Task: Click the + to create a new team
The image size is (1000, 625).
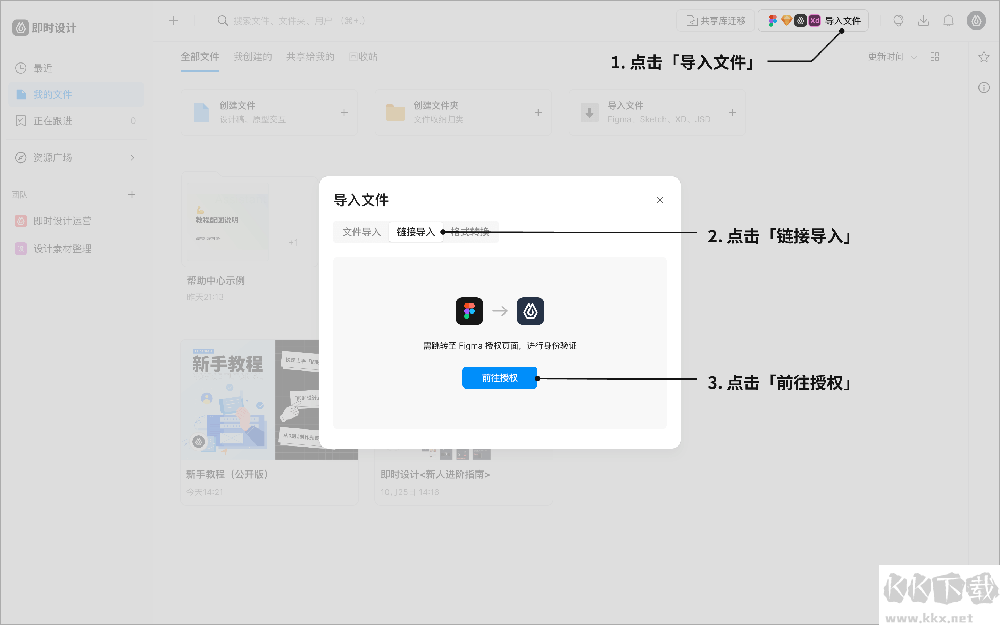Action: click(x=131, y=194)
